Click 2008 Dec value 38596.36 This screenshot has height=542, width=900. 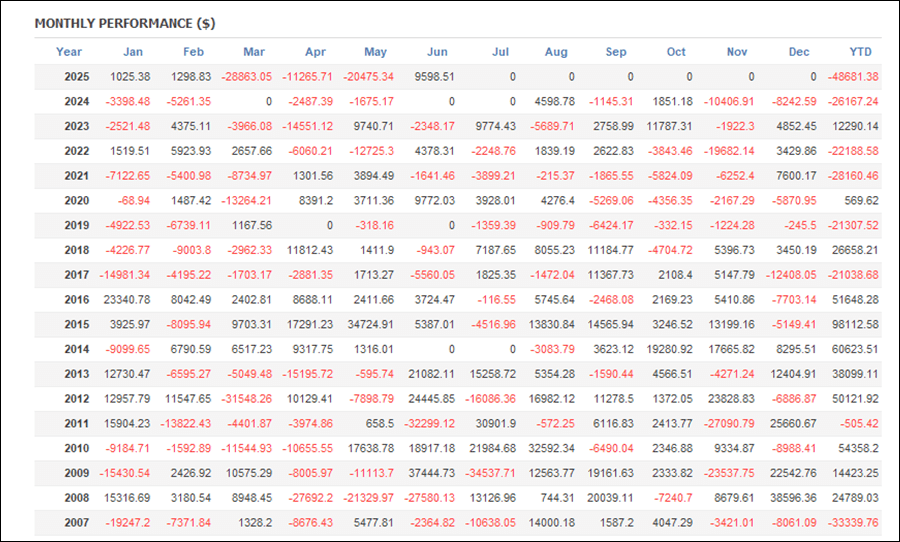tap(793, 498)
